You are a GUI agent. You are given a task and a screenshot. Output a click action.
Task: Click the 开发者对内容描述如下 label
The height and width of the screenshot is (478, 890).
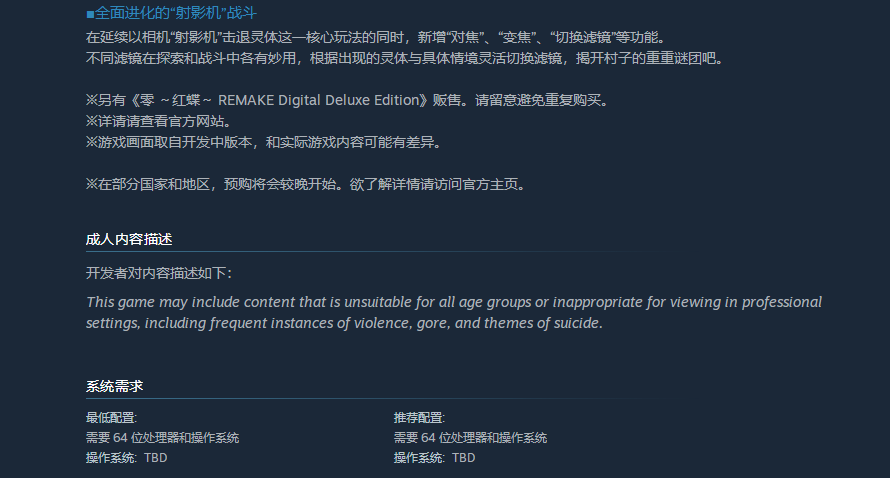point(159,273)
